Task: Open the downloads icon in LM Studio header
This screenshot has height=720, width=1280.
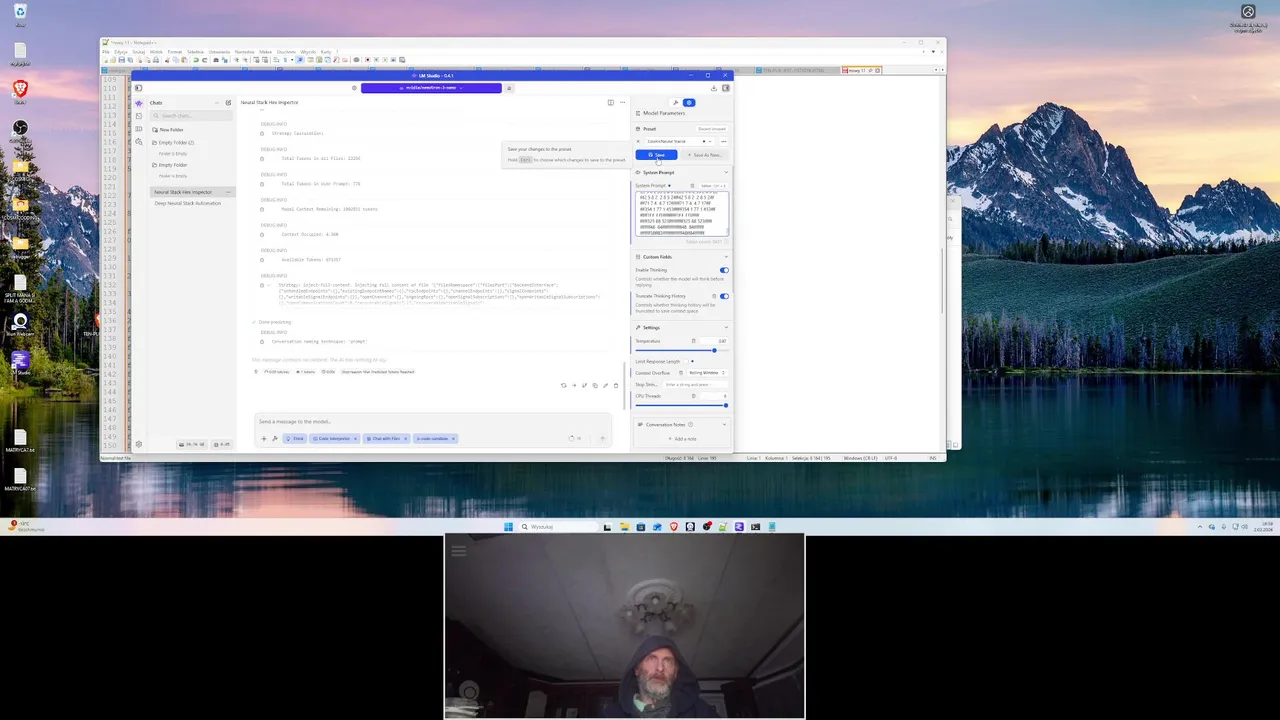Action: pos(713,88)
